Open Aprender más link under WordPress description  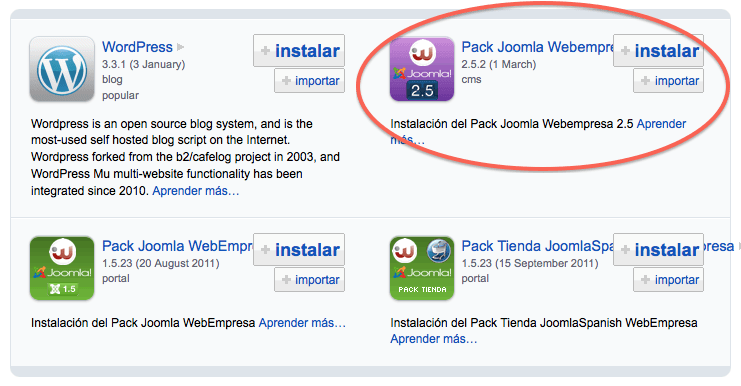[x=196, y=191]
